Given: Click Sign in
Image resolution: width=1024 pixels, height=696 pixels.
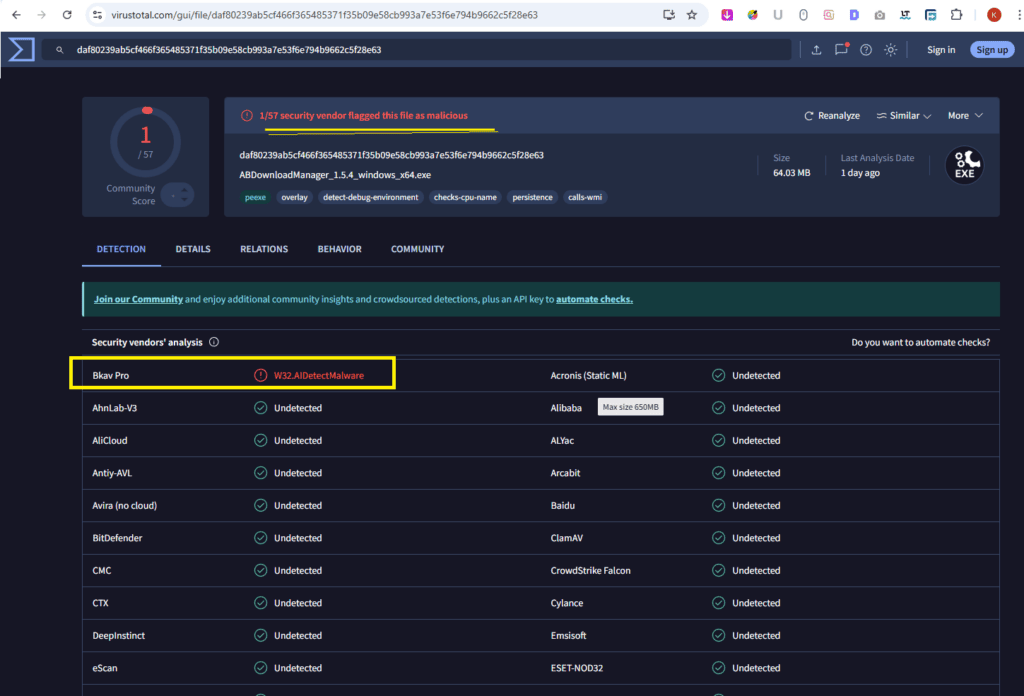Looking at the screenshot, I should coord(941,50).
